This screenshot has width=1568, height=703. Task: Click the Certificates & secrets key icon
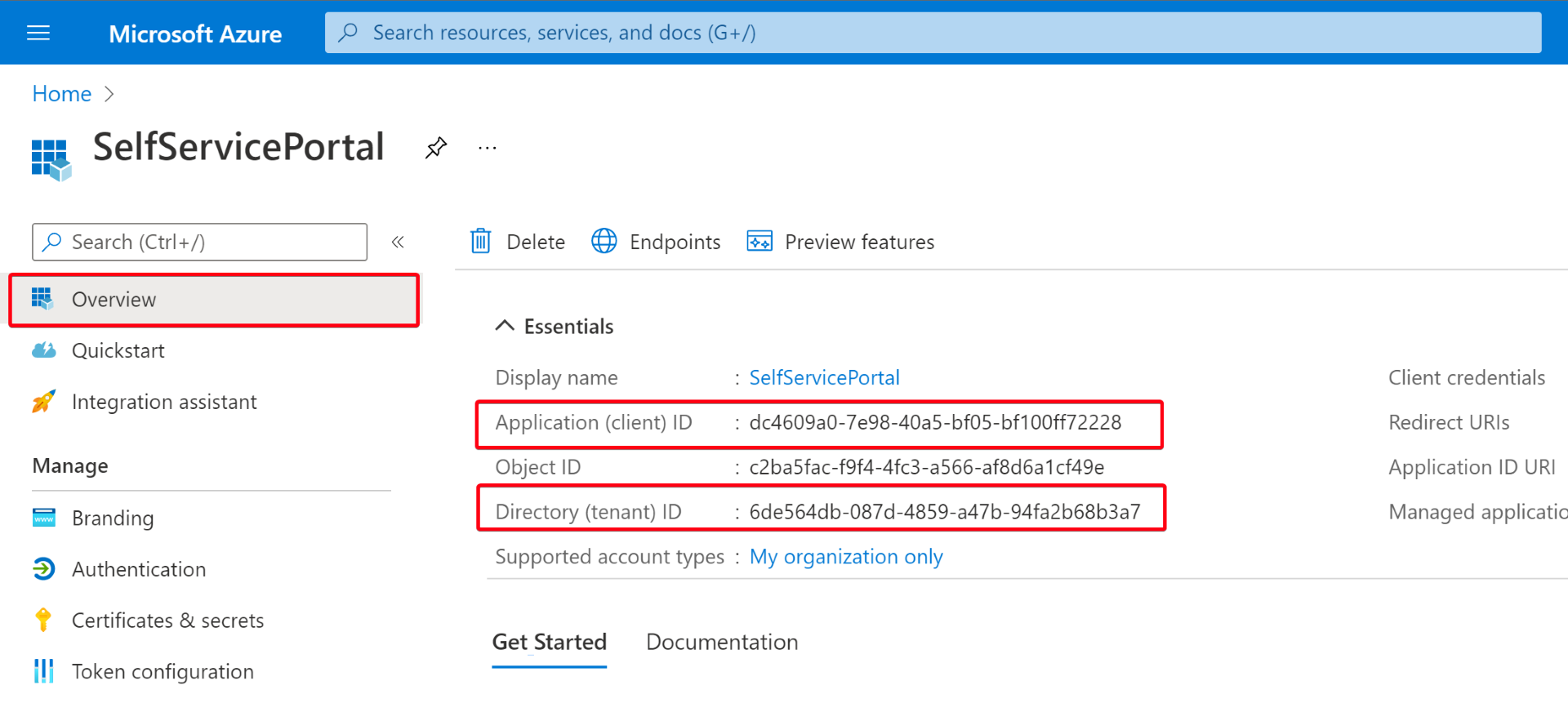(43, 620)
